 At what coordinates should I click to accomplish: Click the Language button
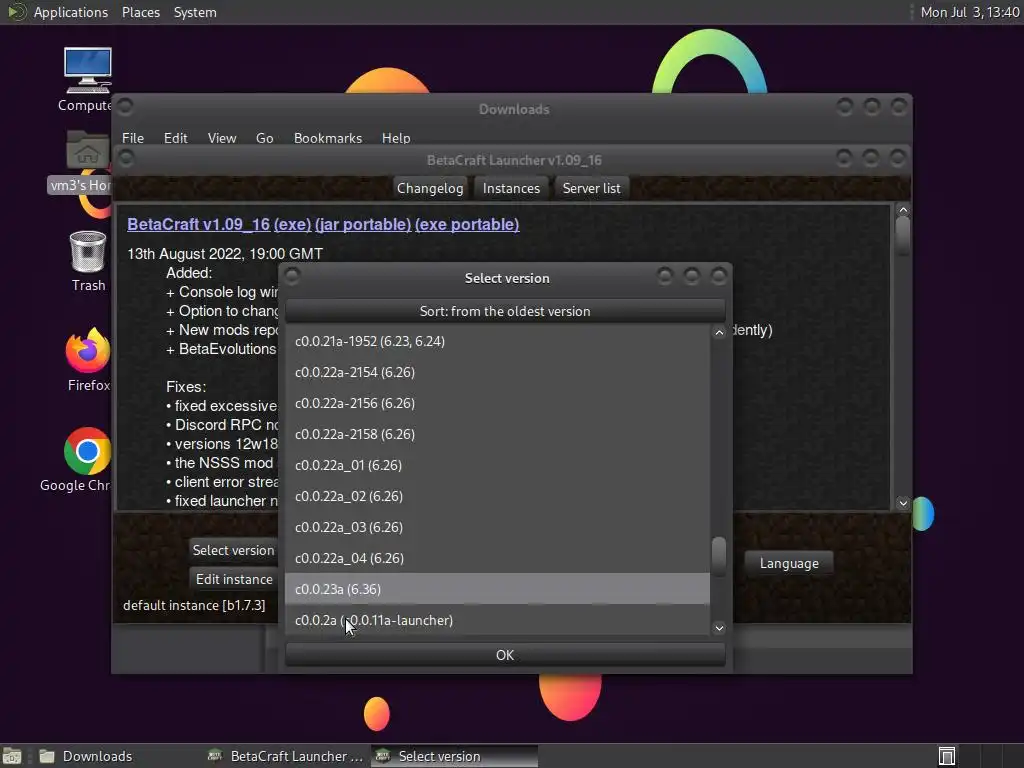pyautogui.click(x=789, y=563)
